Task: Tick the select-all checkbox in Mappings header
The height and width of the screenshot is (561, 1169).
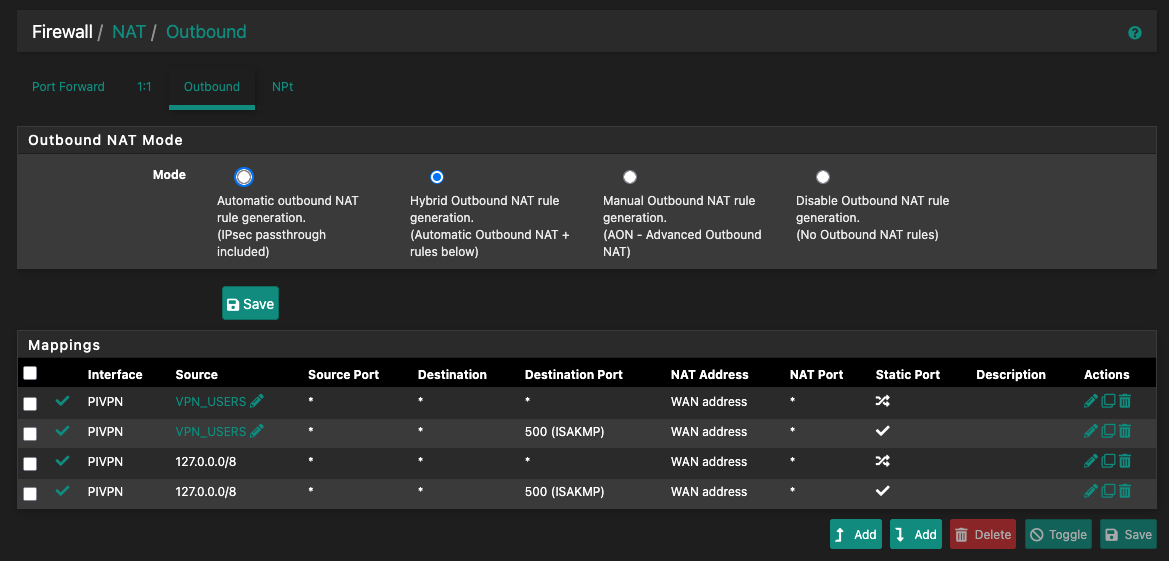Action: point(30,373)
